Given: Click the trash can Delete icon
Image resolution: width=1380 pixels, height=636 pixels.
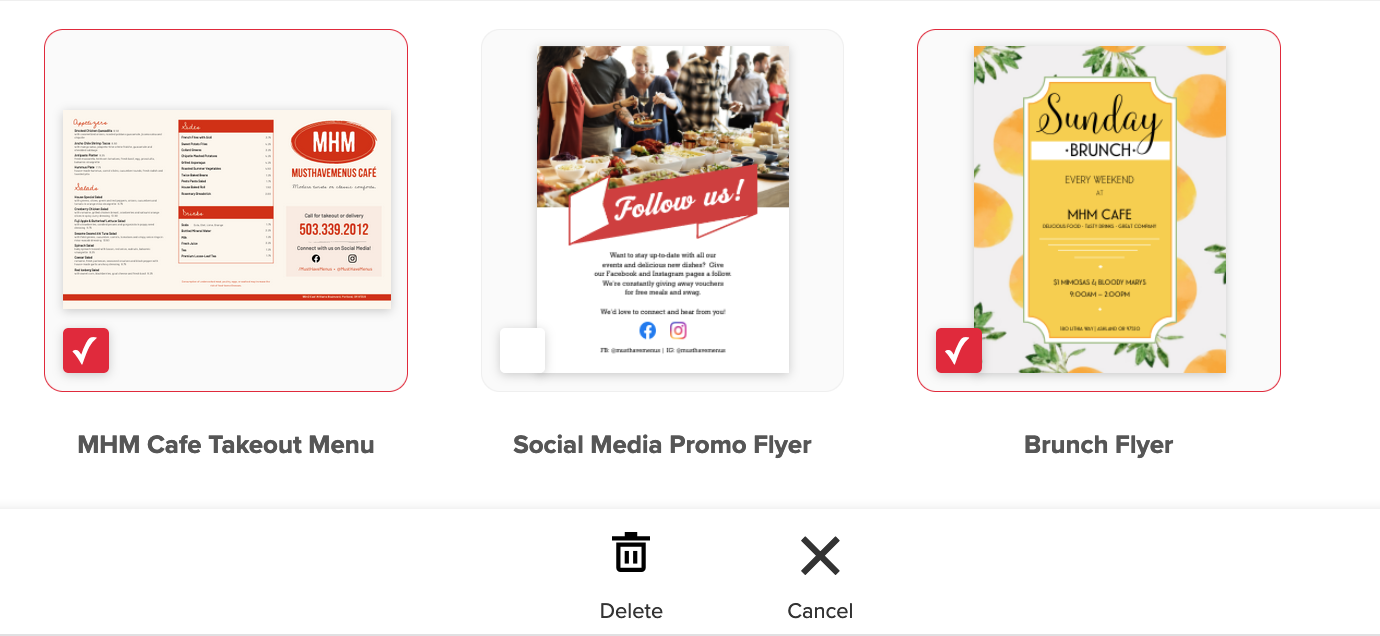Looking at the screenshot, I should pyautogui.click(x=631, y=552).
